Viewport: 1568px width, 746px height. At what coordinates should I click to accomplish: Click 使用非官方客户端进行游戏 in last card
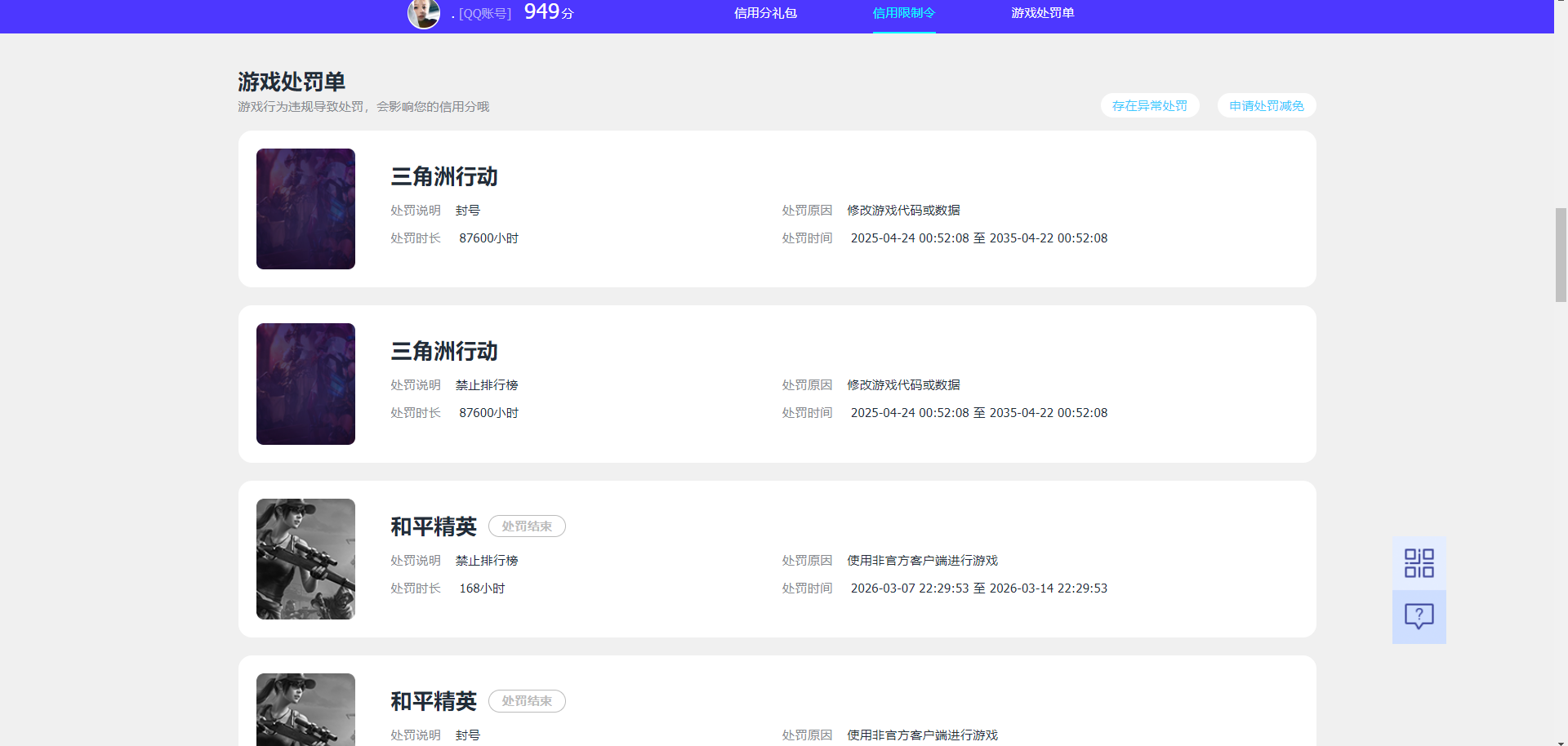923,735
